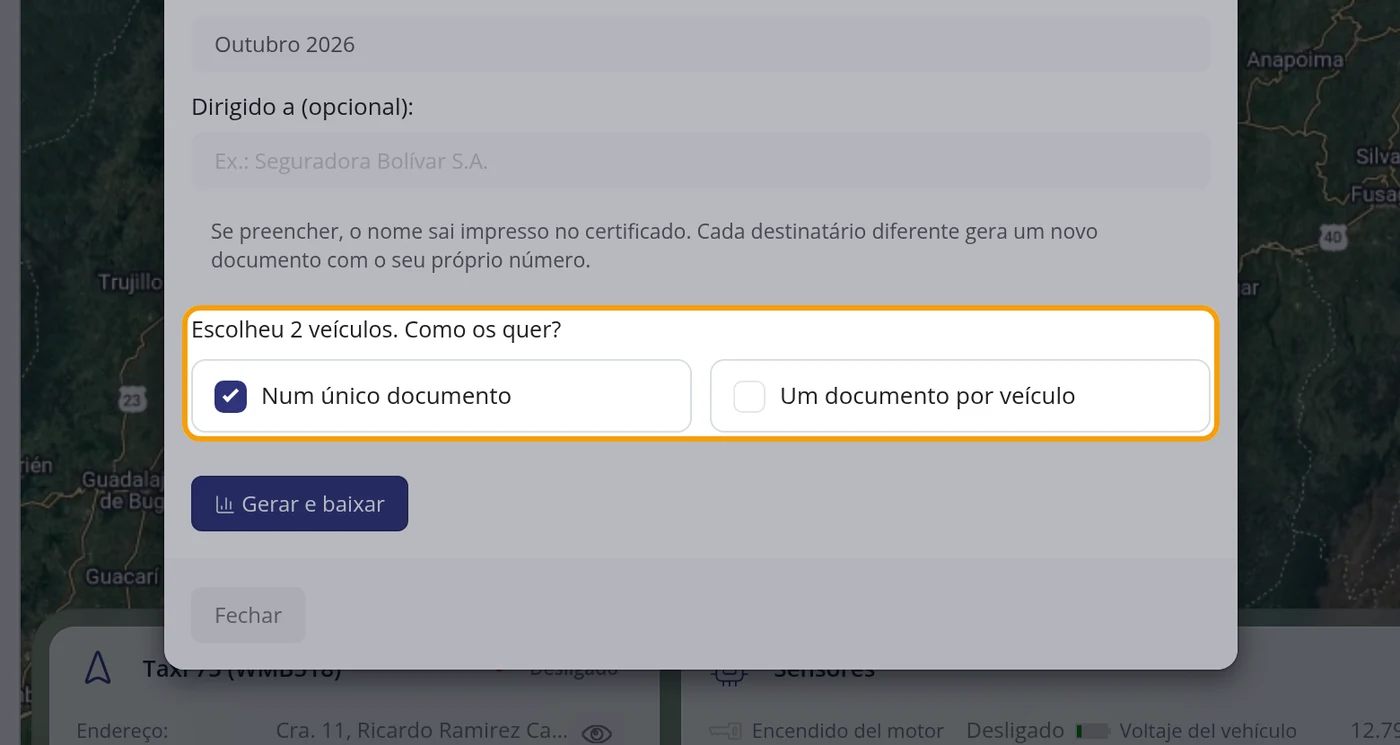Click the 'Endereço:' label
Screen dimensions: 1400x745
pyautogui.click(x=122, y=731)
